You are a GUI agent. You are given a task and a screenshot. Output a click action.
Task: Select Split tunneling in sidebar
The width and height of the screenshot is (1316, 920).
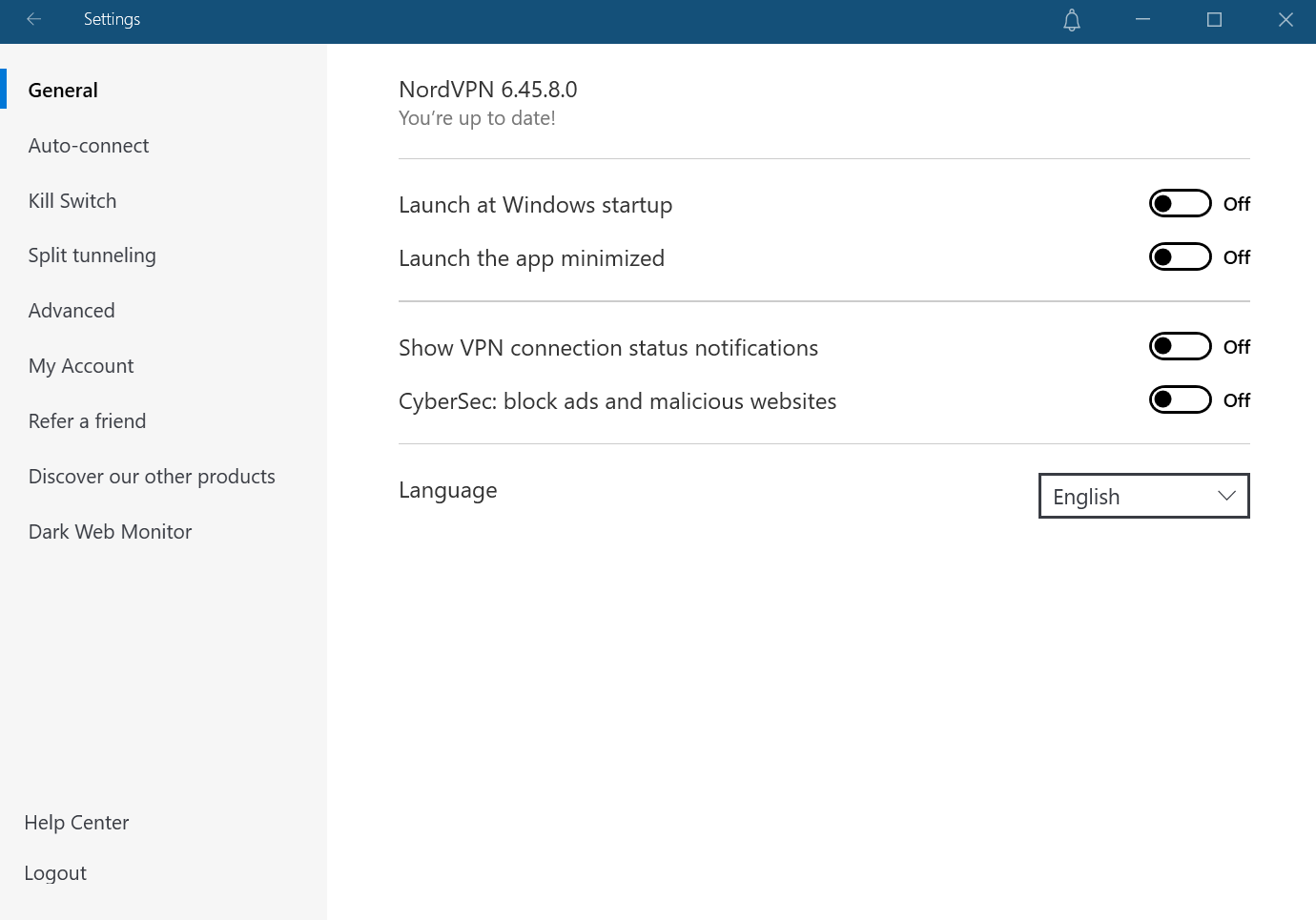coord(93,256)
